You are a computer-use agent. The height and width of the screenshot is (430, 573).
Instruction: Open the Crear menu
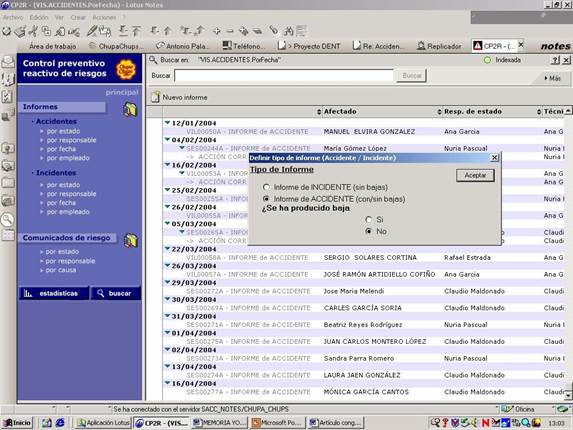(78, 17)
